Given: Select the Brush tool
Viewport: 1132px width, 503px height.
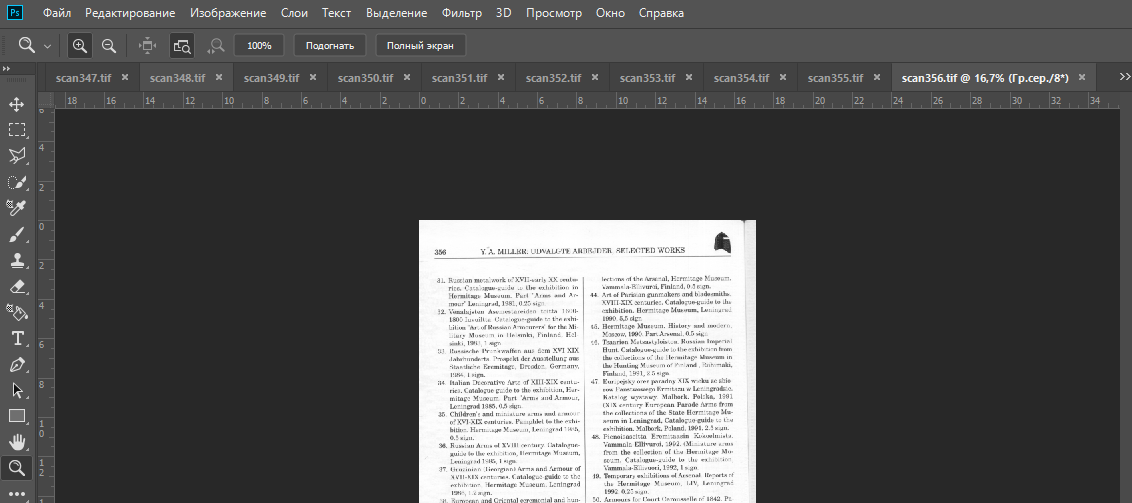Looking at the screenshot, I should point(17,234).
